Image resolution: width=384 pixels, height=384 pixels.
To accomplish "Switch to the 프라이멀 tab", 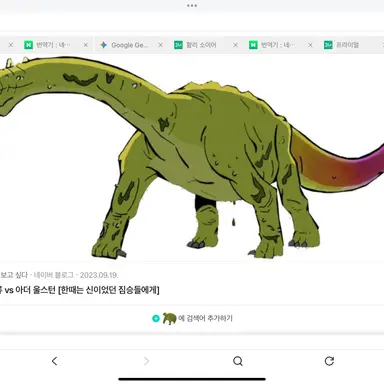I will click(x=347, y=45).
